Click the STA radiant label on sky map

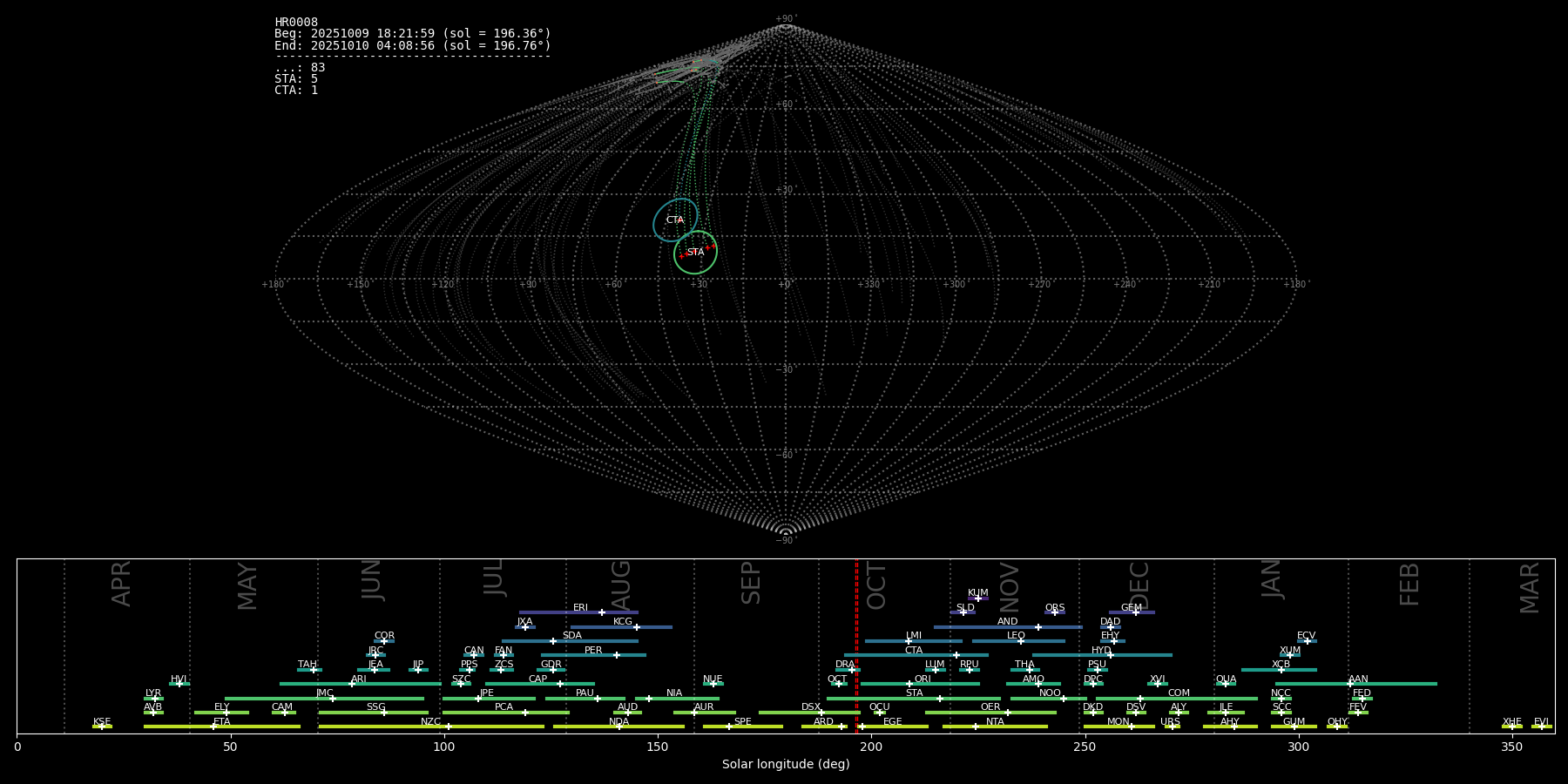(695, 253)
